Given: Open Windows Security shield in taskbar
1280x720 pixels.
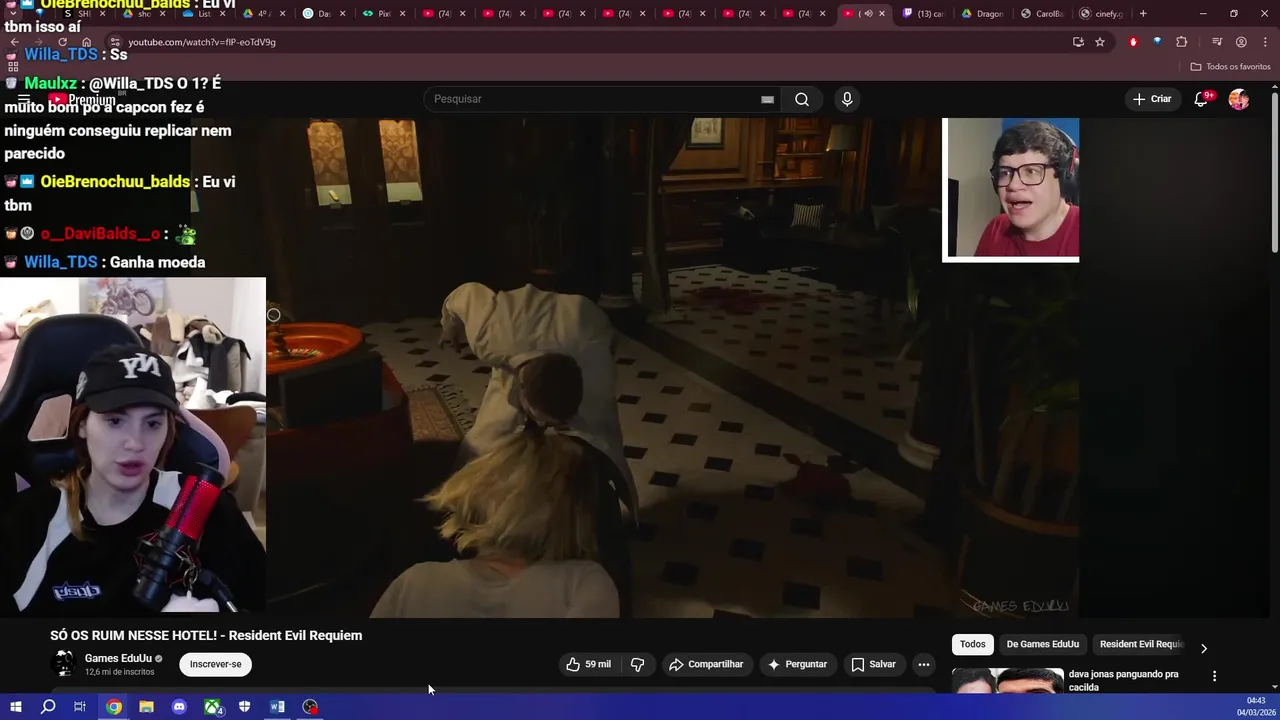Looking at the screenshot, I should click(x=244, y=707).
